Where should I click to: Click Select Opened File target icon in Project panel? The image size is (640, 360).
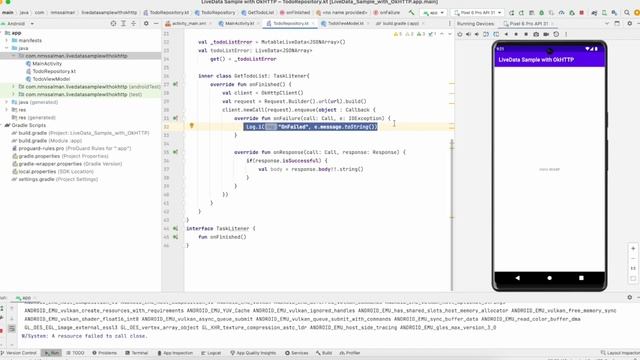113,24
